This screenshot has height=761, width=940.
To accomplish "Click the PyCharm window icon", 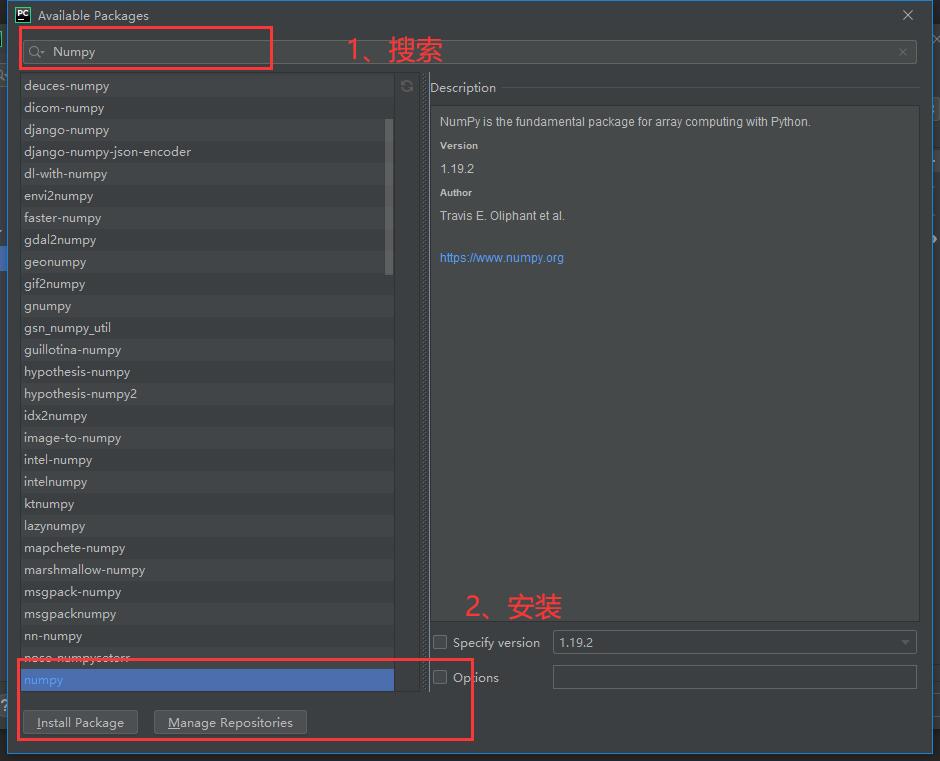I will tap(23, 15).
